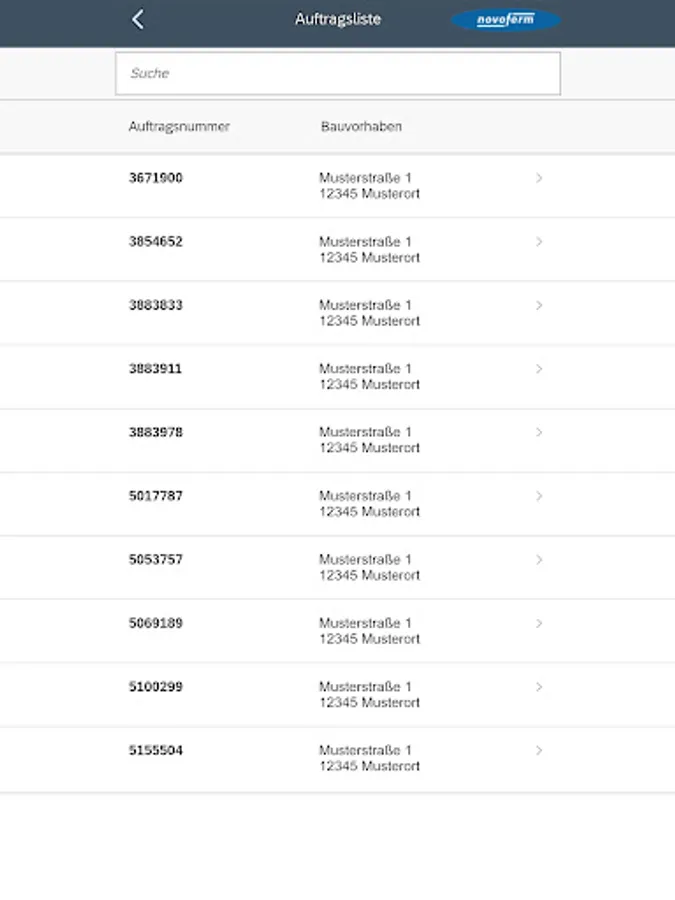This screenshot has width=675, height=900.
Task: Sort by the Auftragsnummer column header
Action: pyautogui.click(x=179, y=127)
